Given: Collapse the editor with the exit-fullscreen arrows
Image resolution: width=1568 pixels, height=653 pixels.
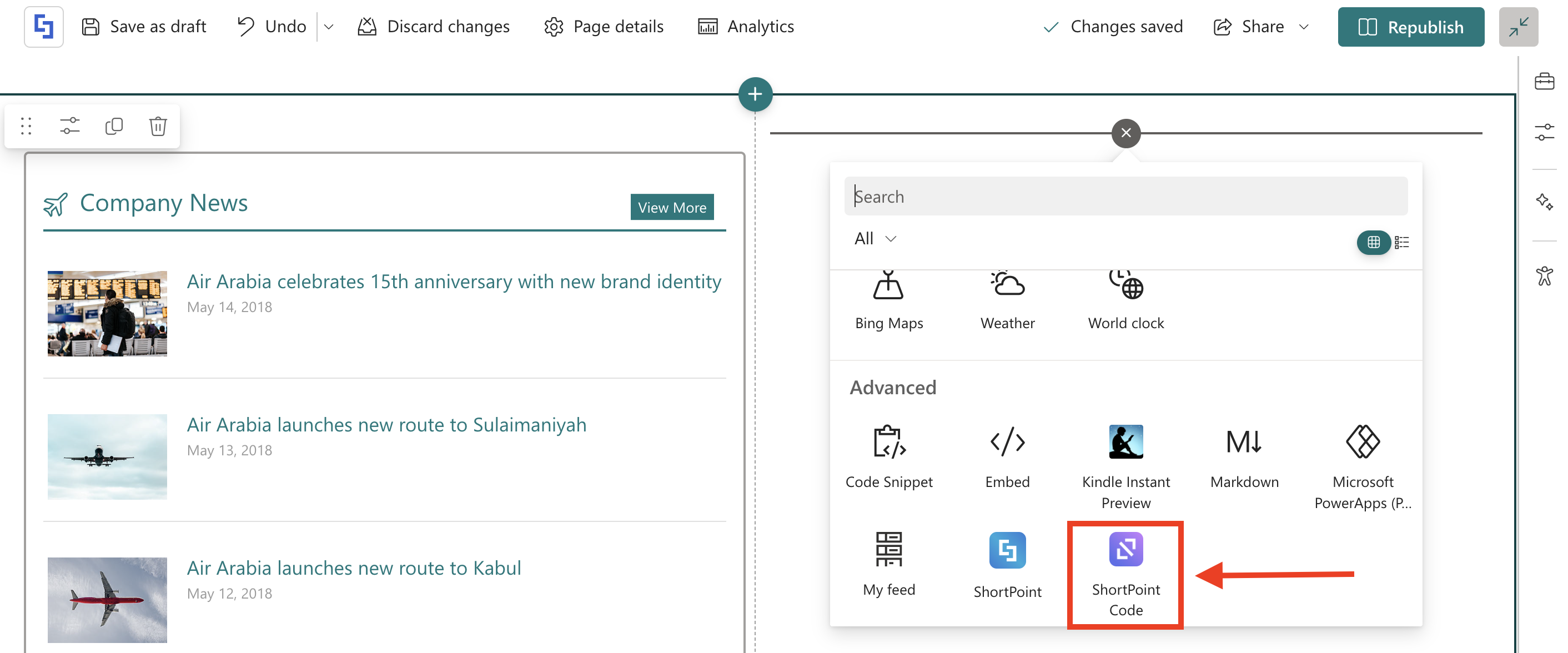Looking at the screenshot, I should (1517, 27).
